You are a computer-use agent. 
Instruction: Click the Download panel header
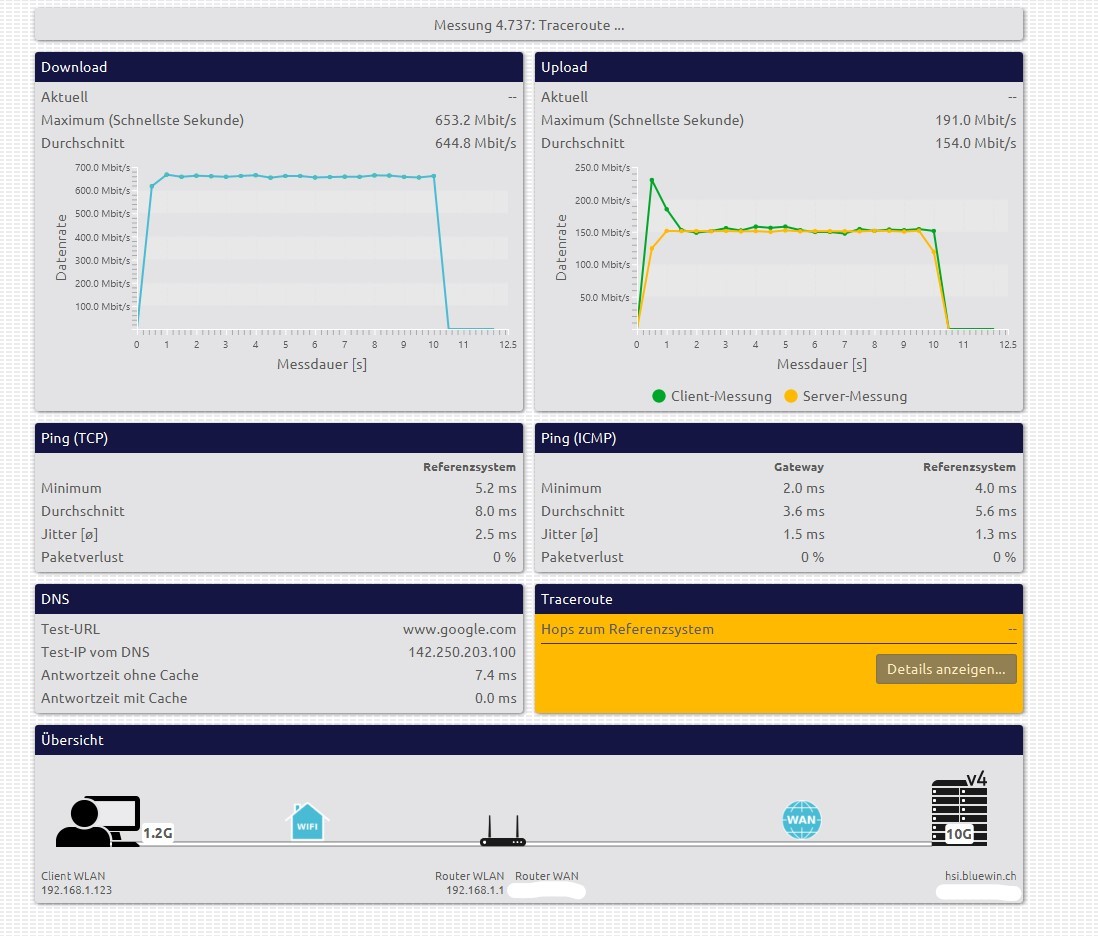pos(279,67)
